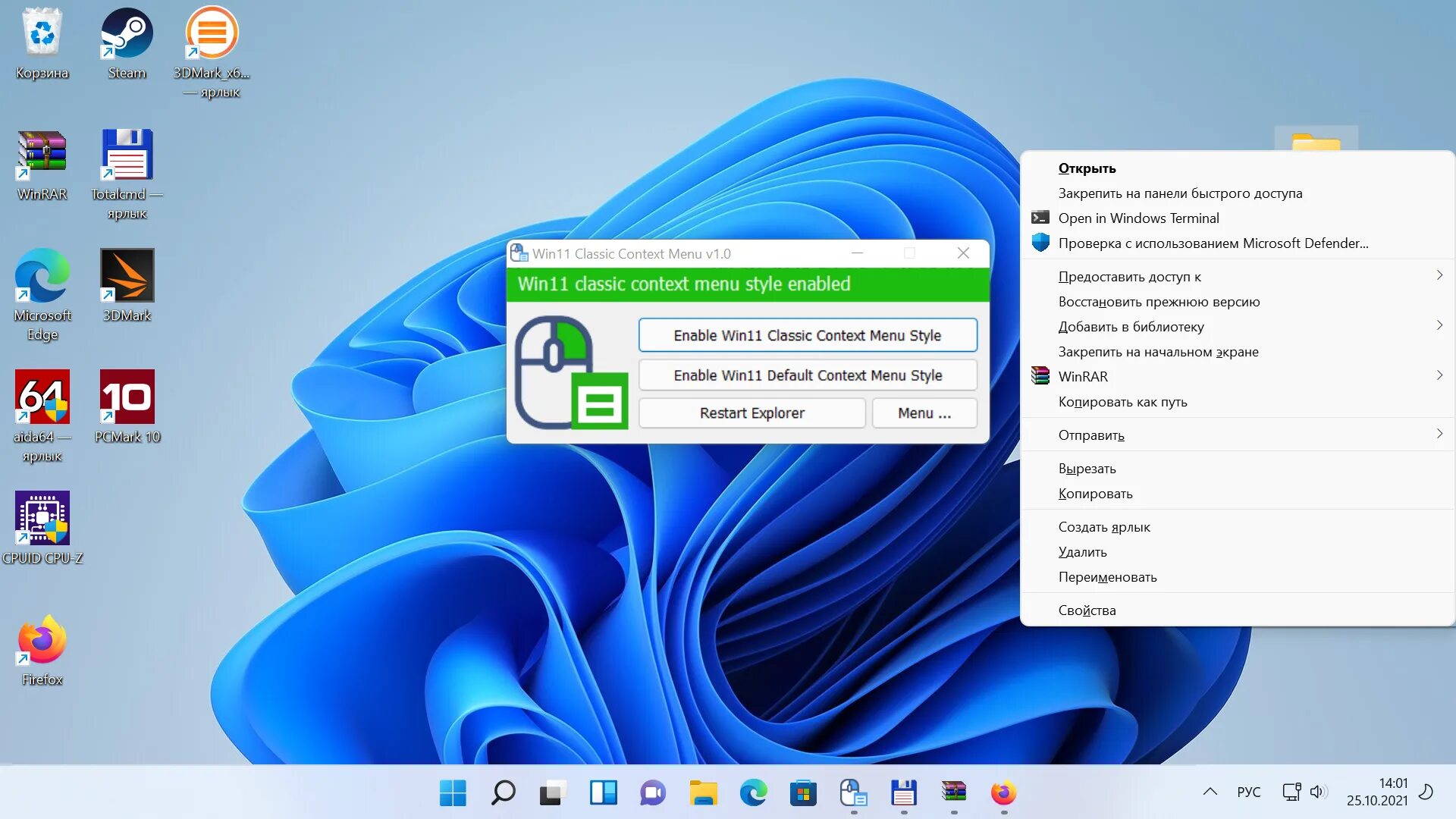Image resolution: width=1456 pixels, height=819 pixels.
Task: Expand the Предоставить доступ к submenu
Action: 1439,276
